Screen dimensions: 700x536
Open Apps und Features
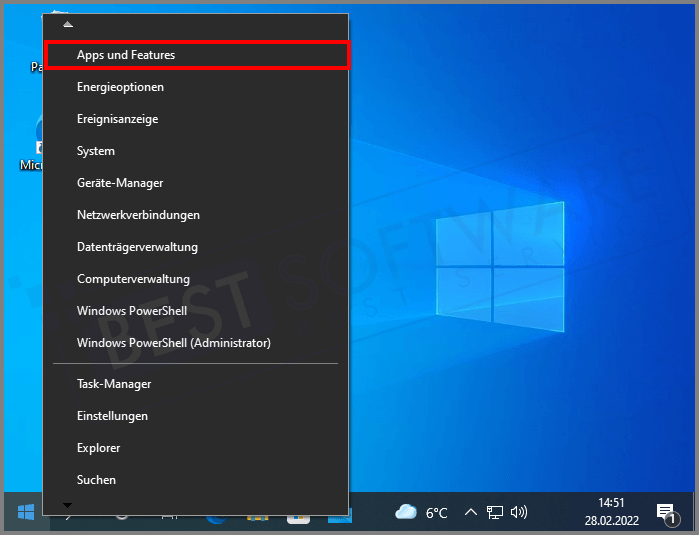(x=126, y=55)
